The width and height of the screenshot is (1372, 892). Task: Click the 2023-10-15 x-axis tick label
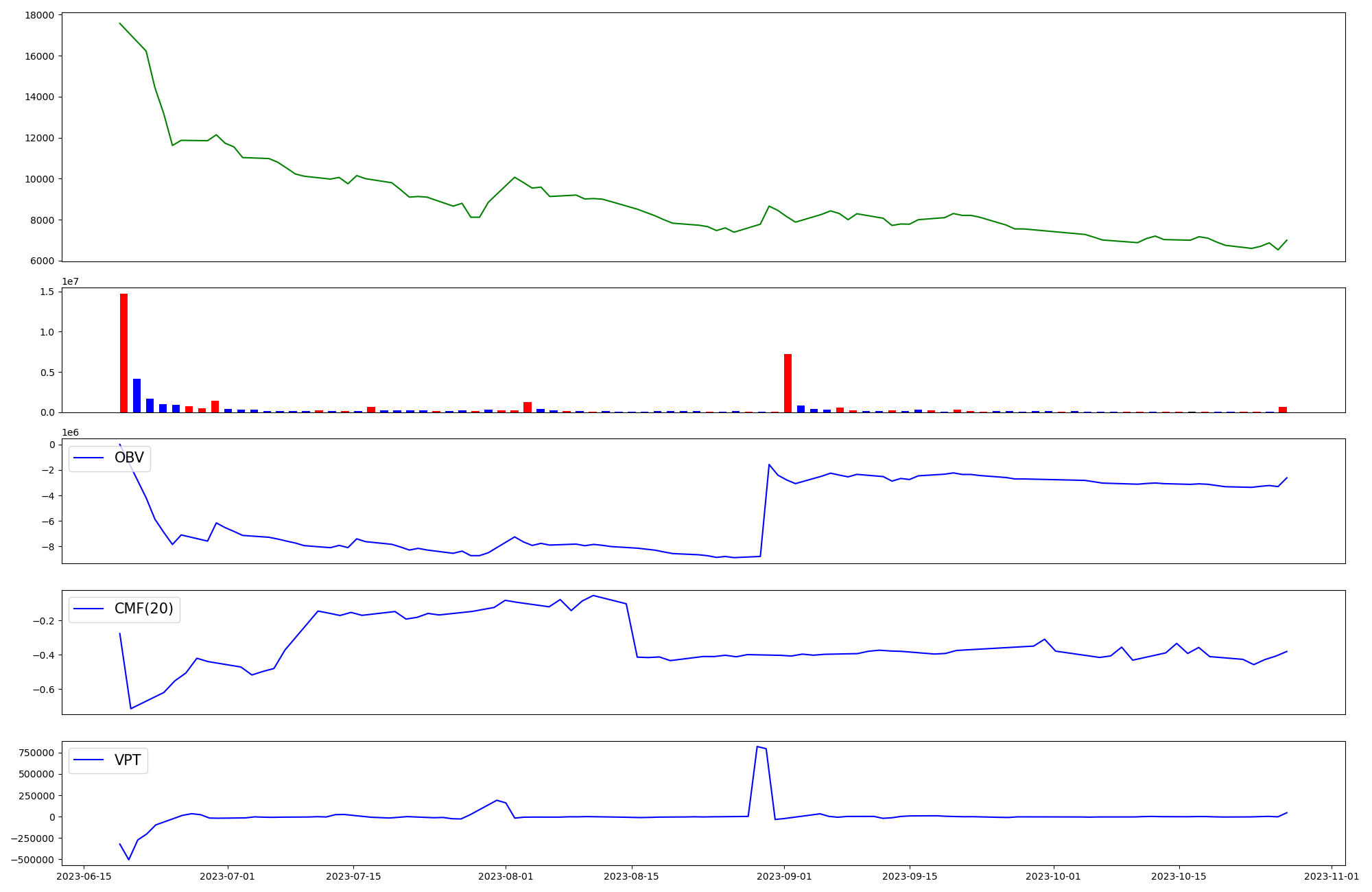[1179, 876]
